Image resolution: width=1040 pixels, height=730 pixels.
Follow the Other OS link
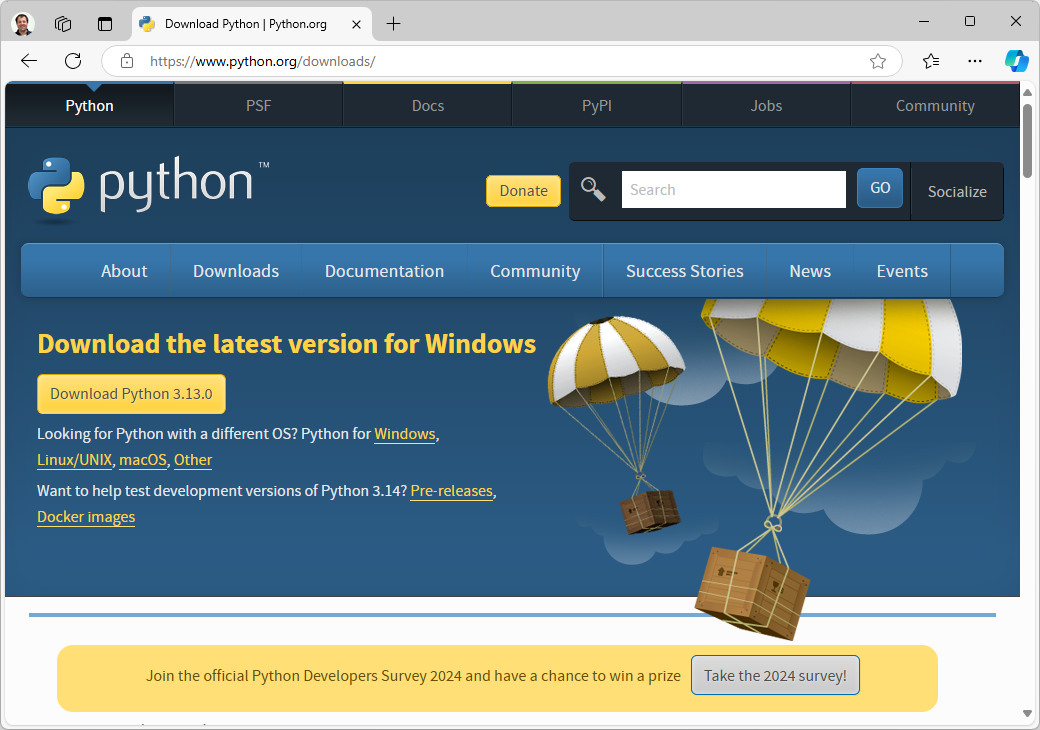coord(193,460)
